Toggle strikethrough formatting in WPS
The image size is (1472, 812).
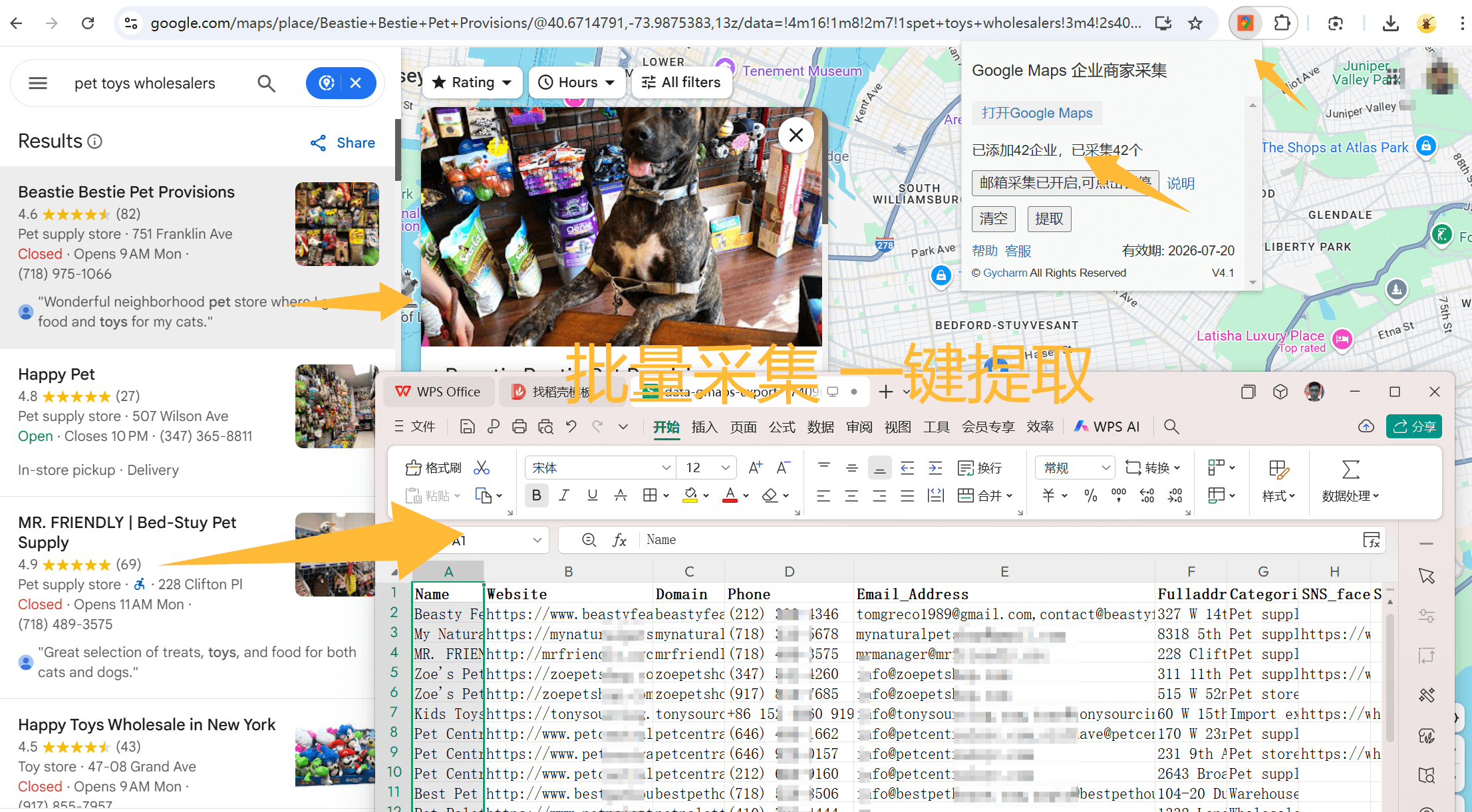coord(620,495)
